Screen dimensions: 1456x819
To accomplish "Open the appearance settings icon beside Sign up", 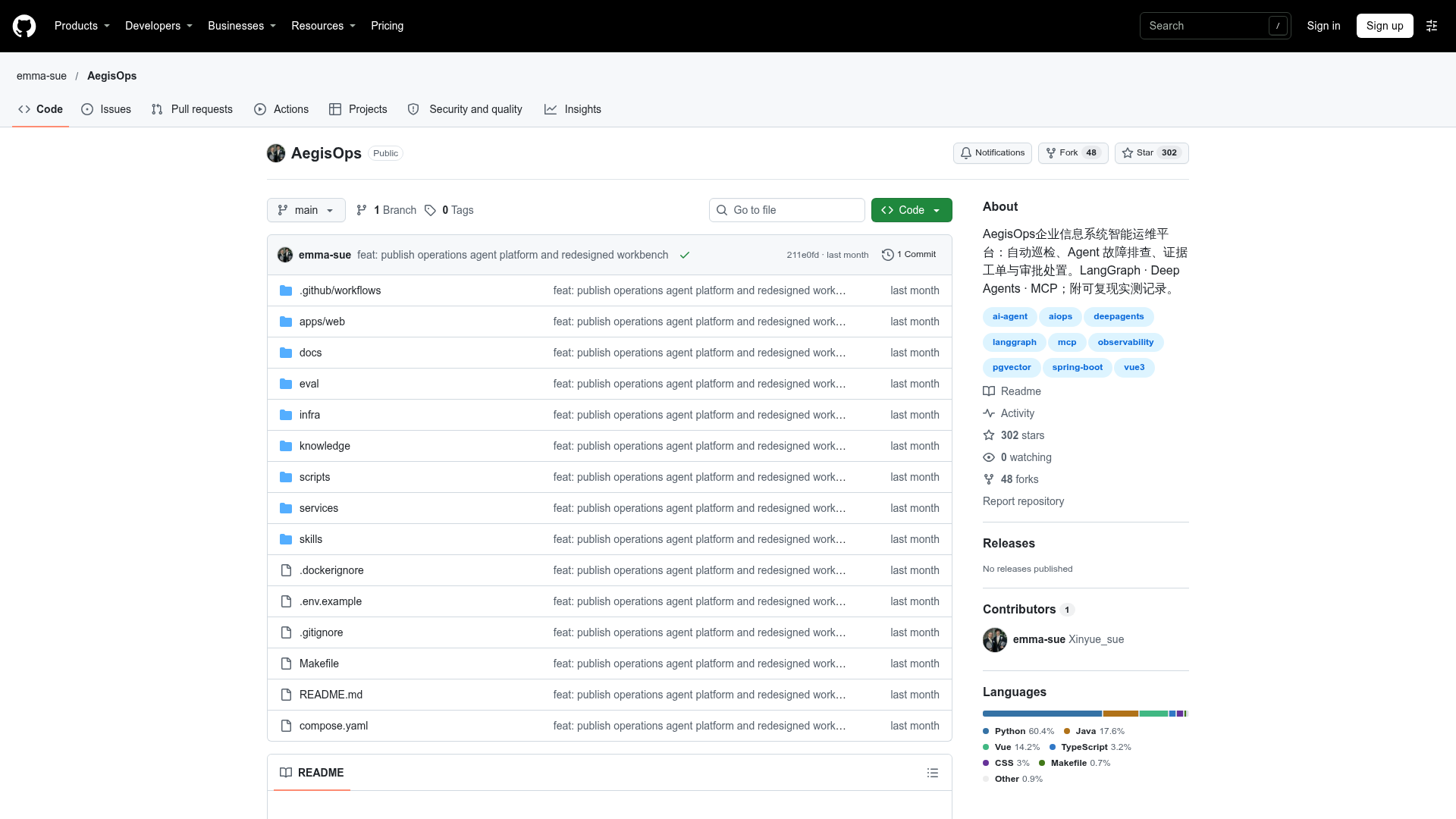I will [x=1432, y=26].
